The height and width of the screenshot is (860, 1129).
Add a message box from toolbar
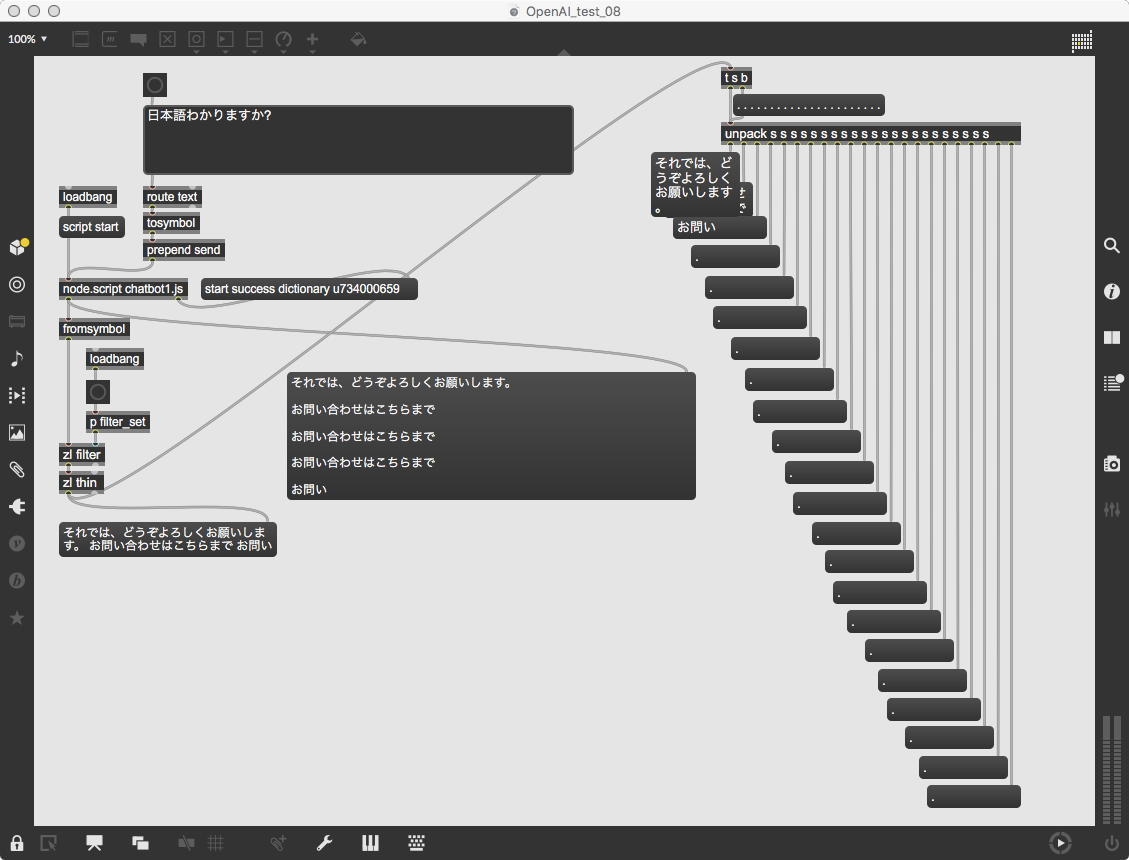coord(109,39)
